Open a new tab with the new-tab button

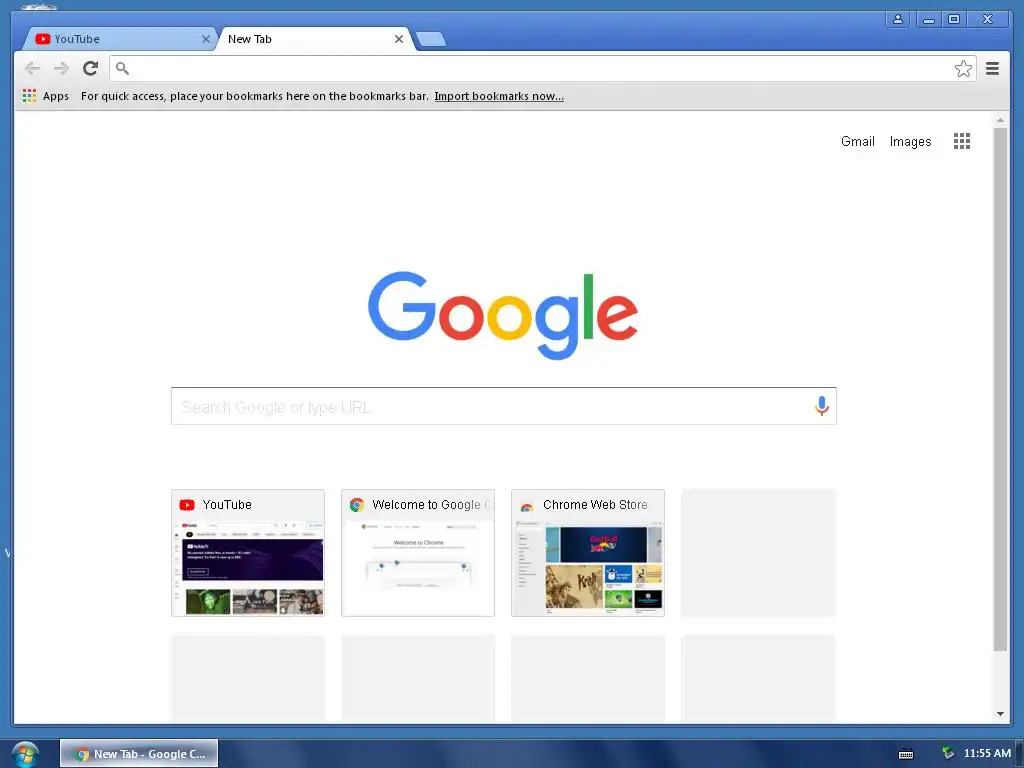[x=431, y=39]
